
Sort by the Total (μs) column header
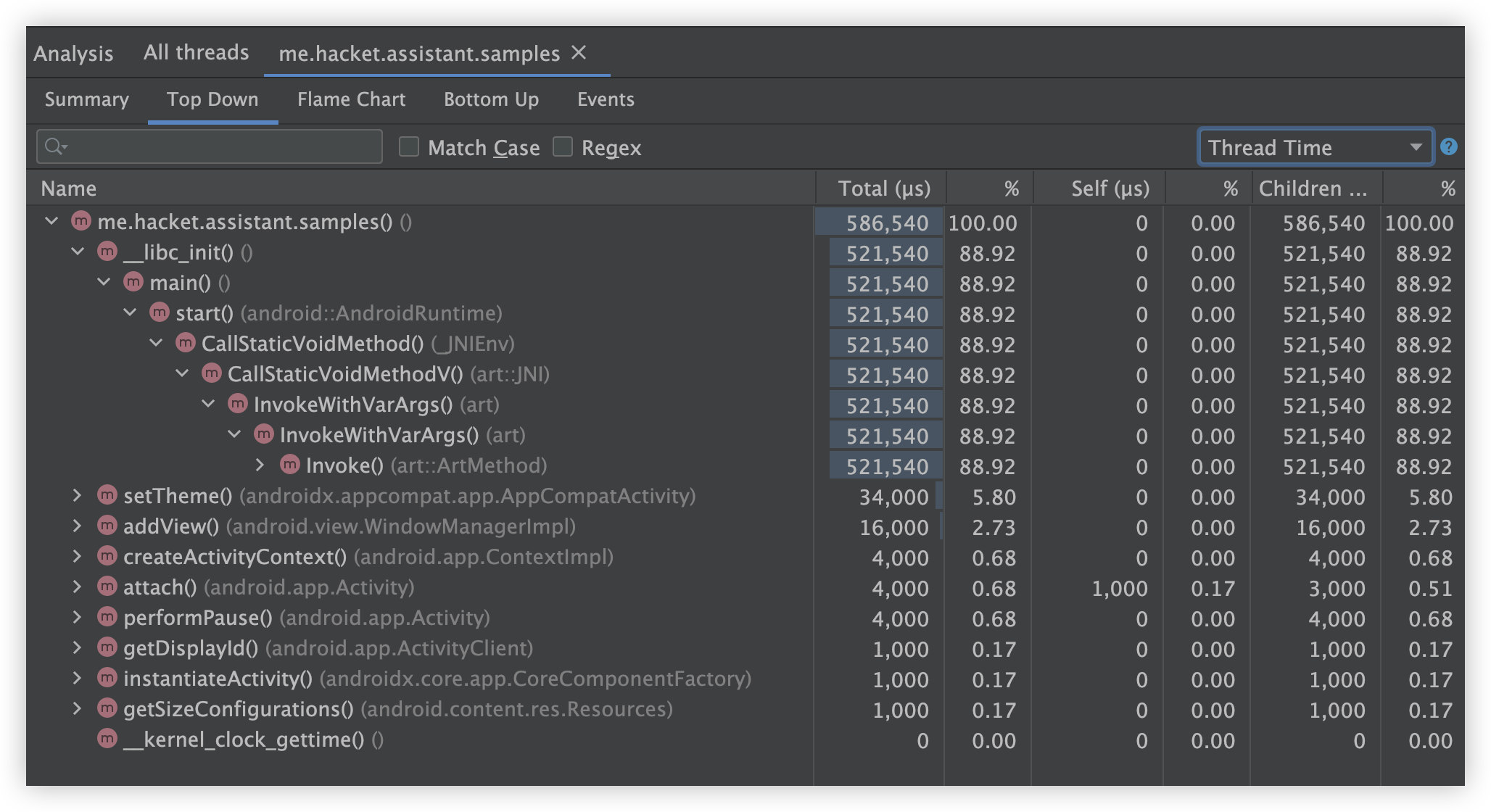(883, 188)
